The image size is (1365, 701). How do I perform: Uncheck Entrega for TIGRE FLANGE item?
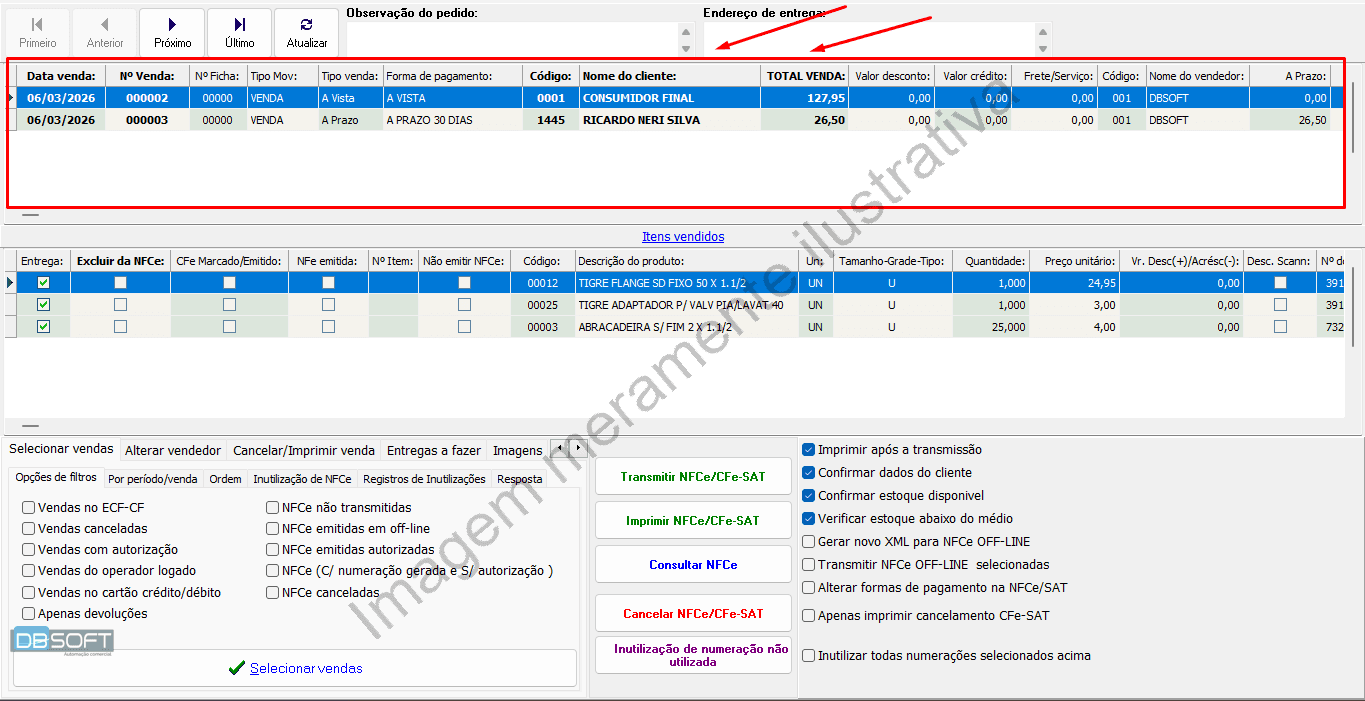coord(44,283)
